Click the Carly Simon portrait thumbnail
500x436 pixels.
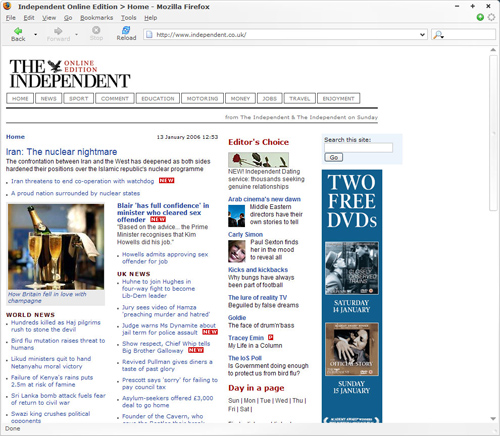click(237, 251)
